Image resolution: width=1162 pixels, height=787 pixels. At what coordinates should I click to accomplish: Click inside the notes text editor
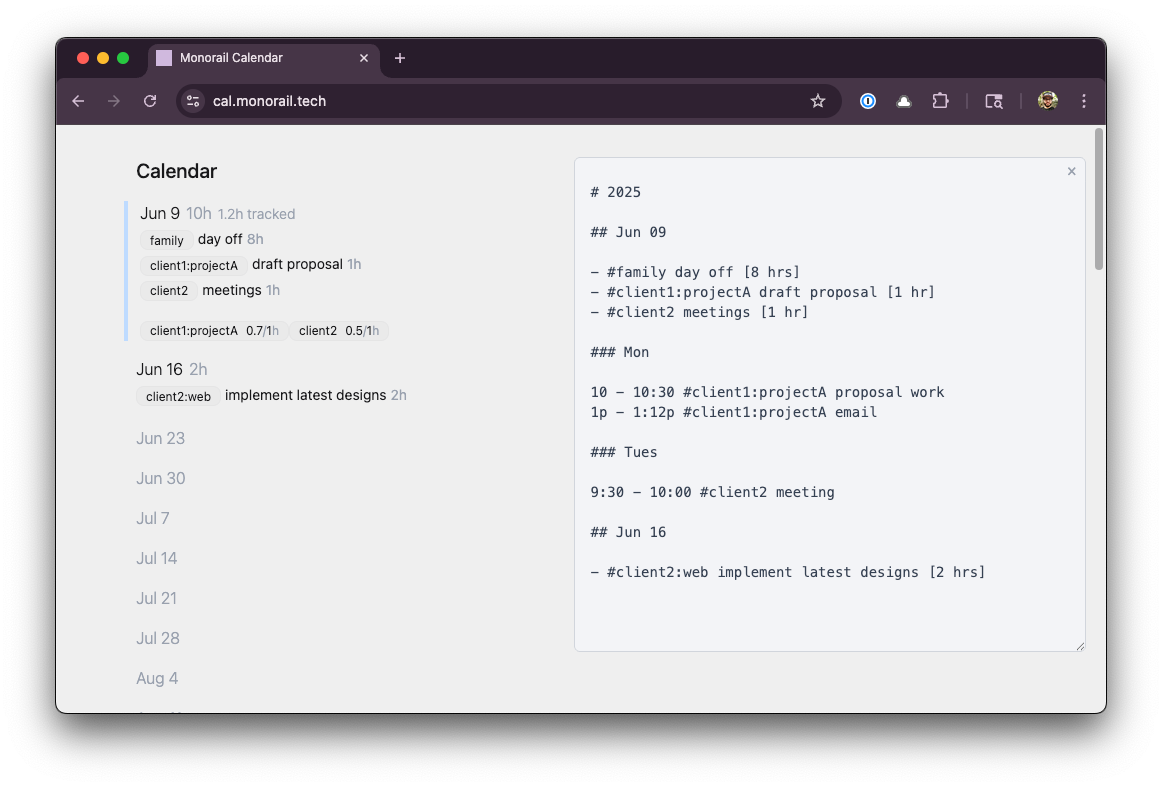(829, 405)
